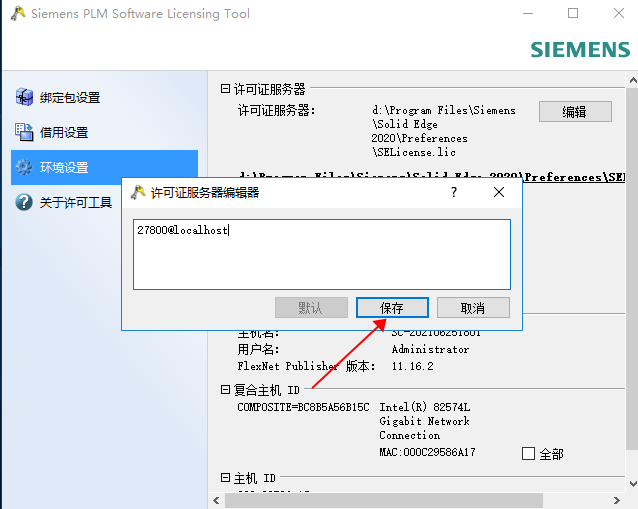Screen dimensions: 638x509
Task: Maximize the Licensing Tool window
Action: pos(573,14)
